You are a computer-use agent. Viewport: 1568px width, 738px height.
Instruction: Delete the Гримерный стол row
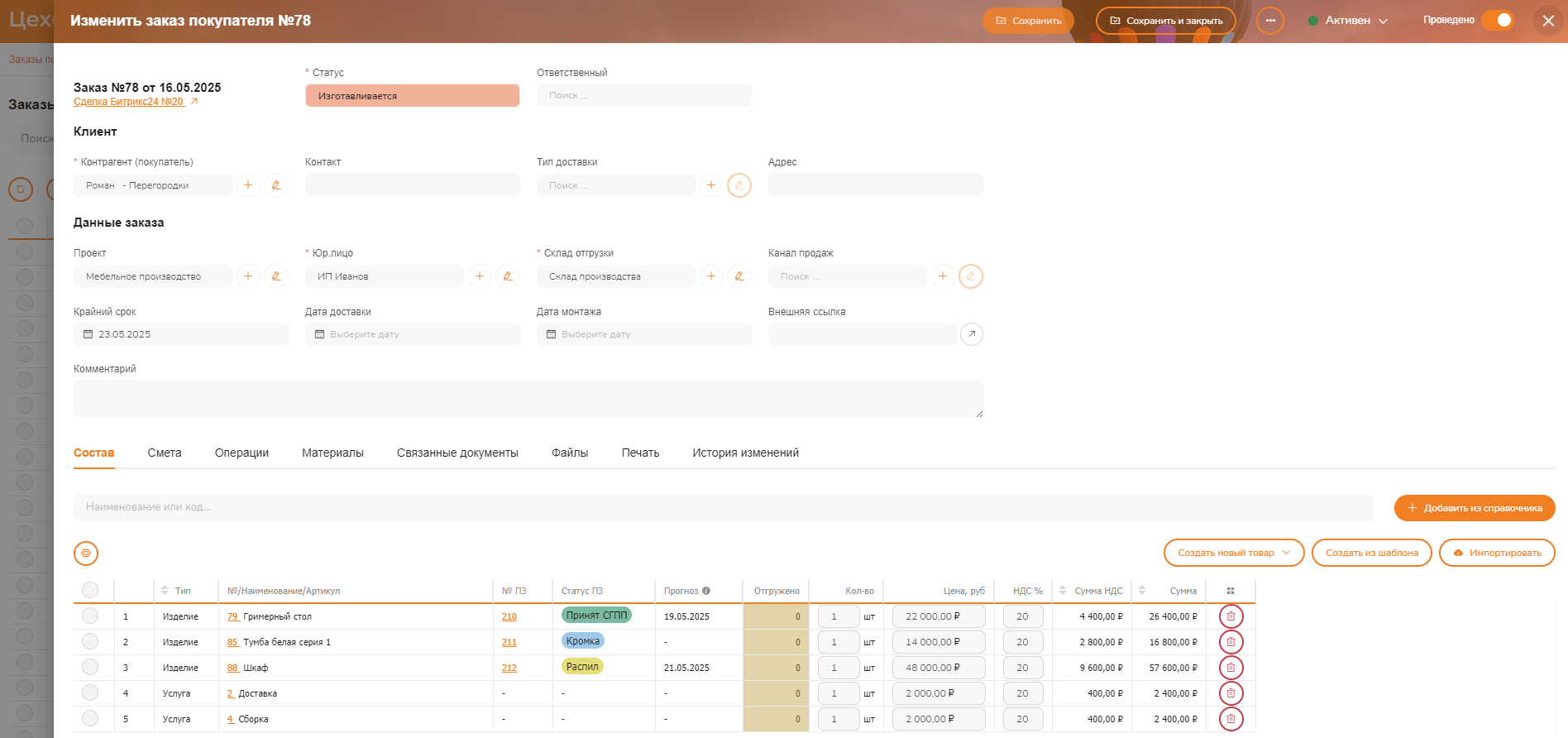(1231, 616)
